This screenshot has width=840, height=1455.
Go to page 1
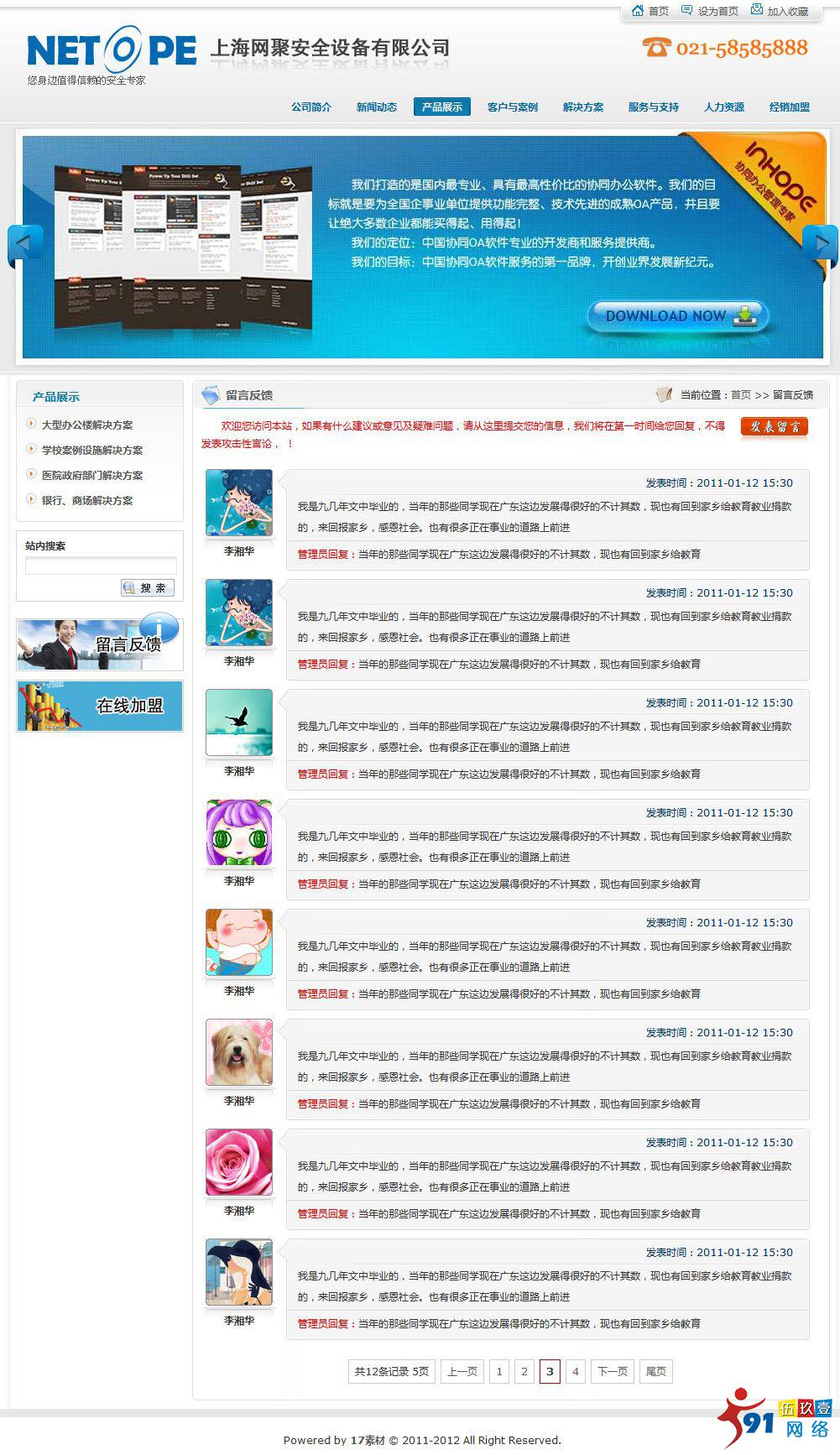pos(499,1371)
